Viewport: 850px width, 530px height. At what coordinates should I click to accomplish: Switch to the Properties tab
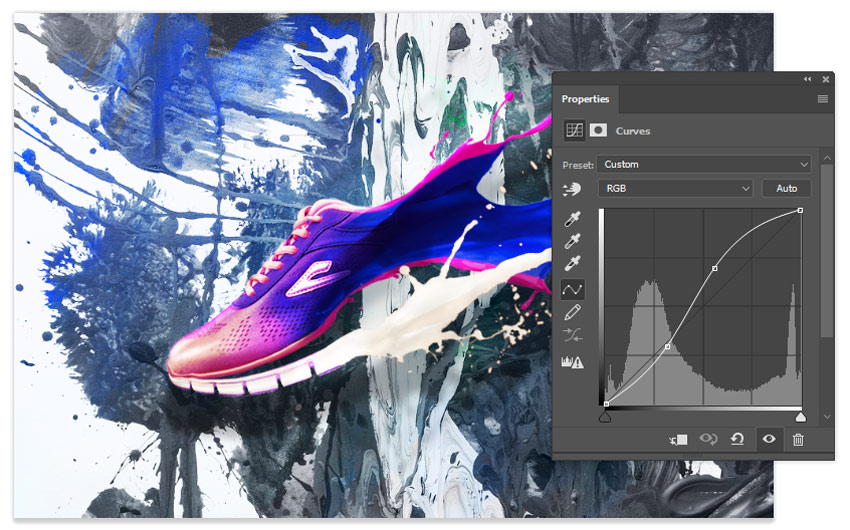(x=585, y=99)
